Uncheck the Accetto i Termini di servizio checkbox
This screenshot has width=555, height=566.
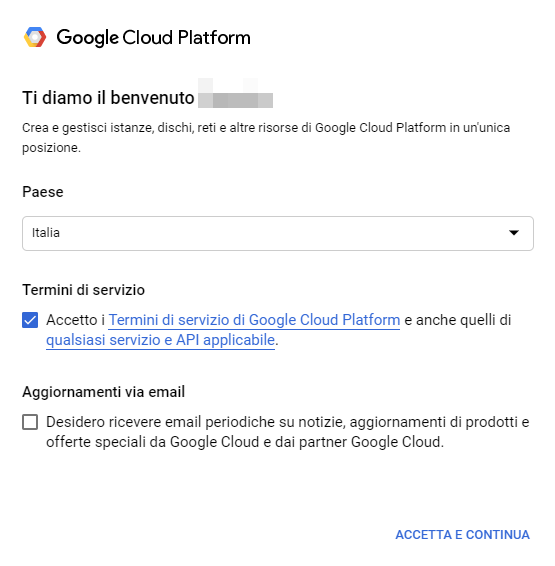point(30,320)
